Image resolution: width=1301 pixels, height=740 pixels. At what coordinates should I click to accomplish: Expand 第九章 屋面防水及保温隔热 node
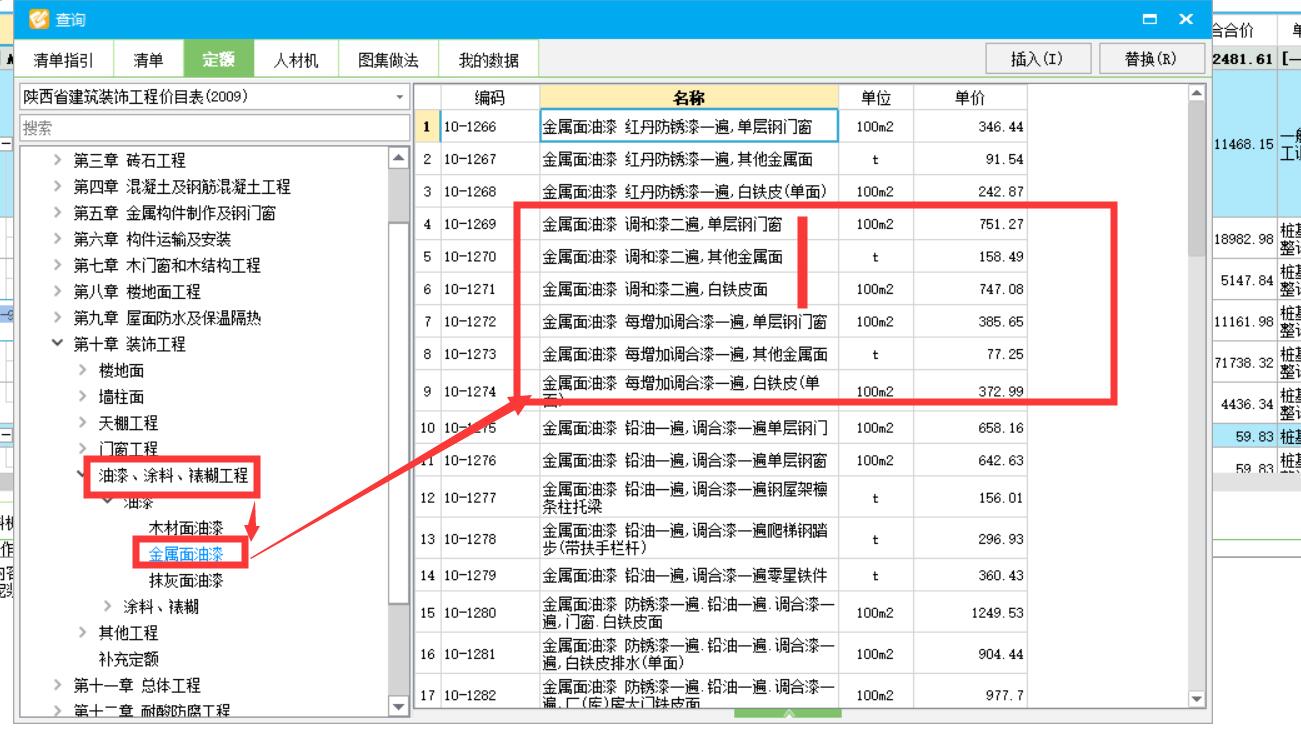click(x=57, y=318)
